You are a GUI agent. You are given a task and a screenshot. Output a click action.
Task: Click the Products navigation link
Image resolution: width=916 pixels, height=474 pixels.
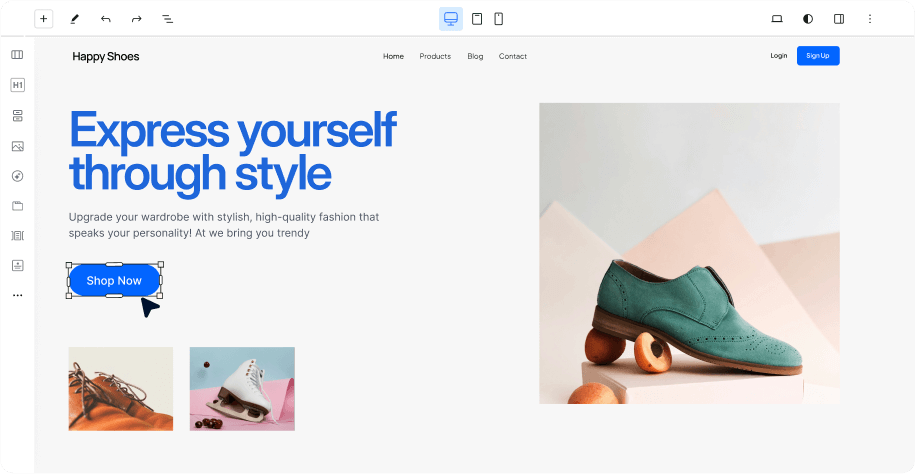click(435, 56)
